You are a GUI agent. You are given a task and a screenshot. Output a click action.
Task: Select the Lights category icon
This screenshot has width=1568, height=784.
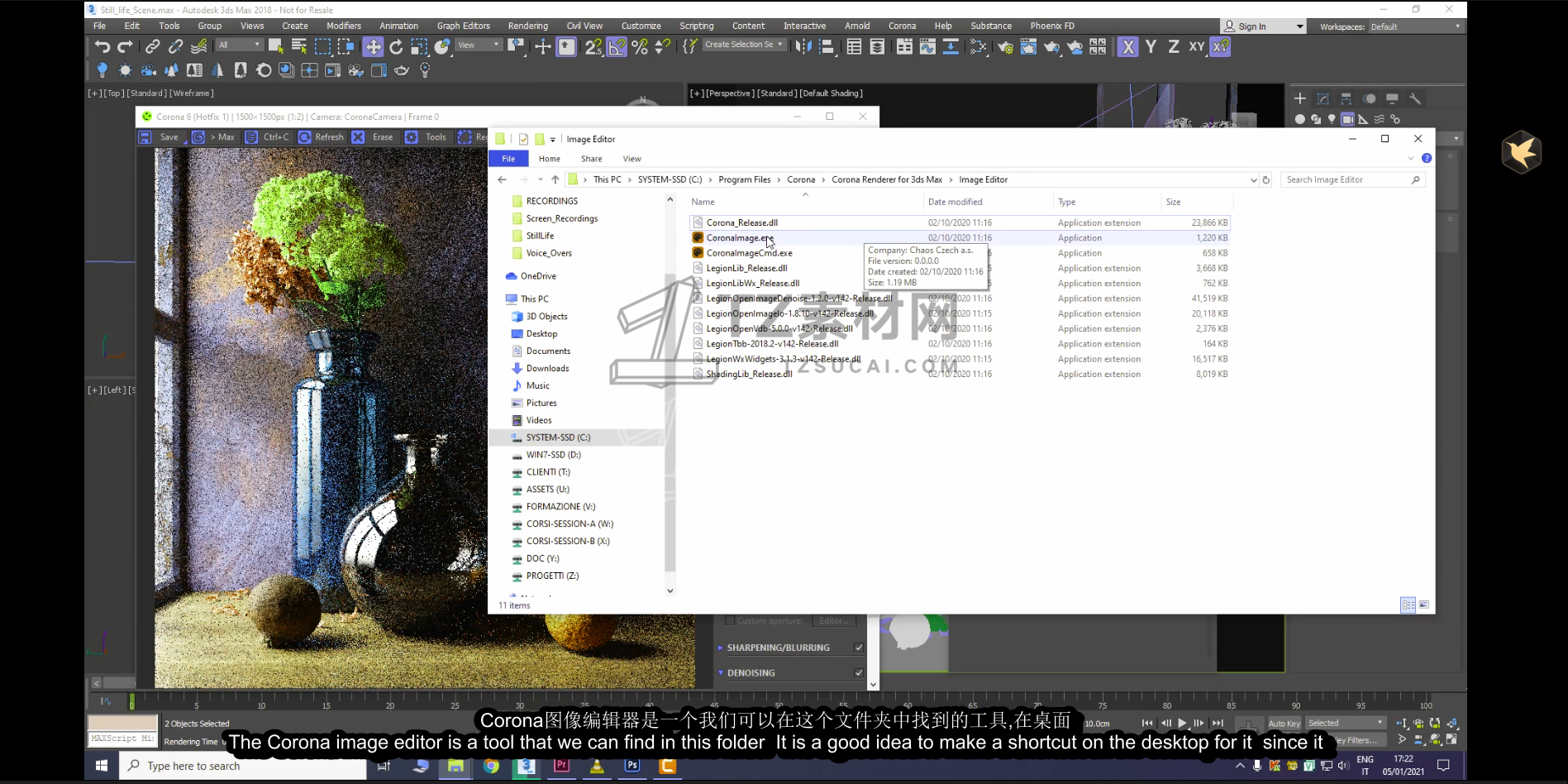[1332, 119]
